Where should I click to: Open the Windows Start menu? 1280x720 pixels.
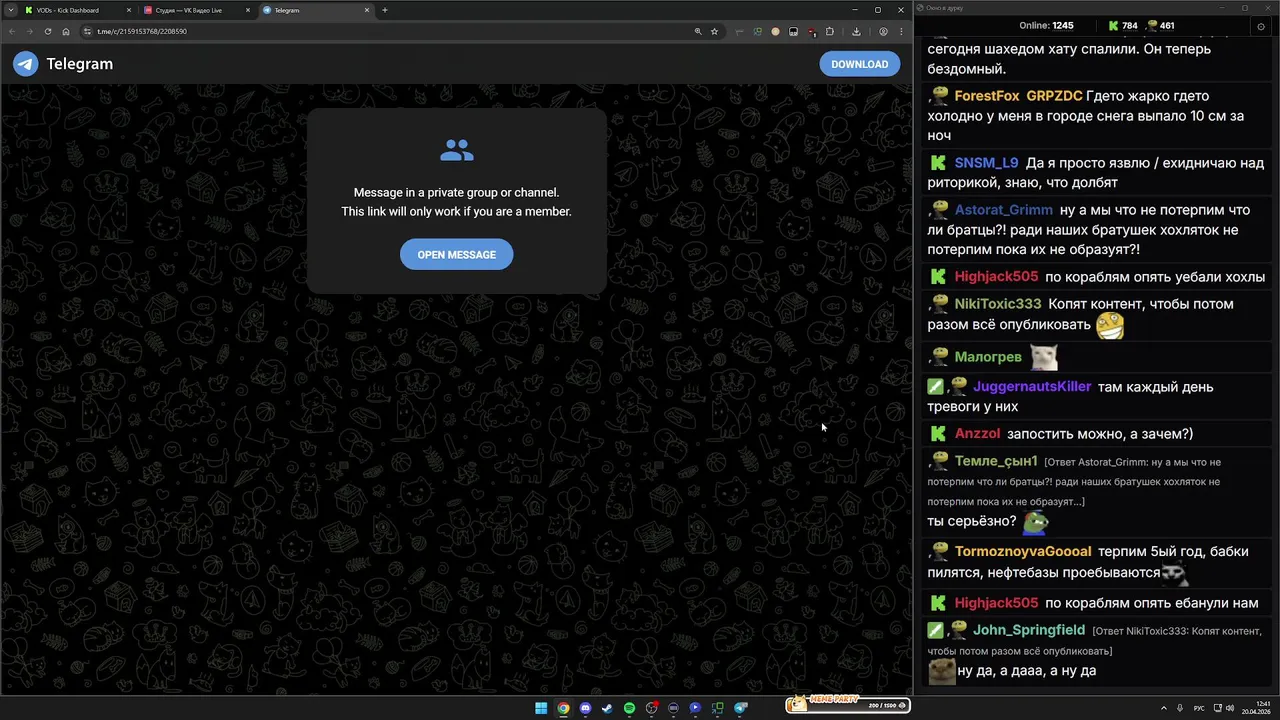pos(541,708)
